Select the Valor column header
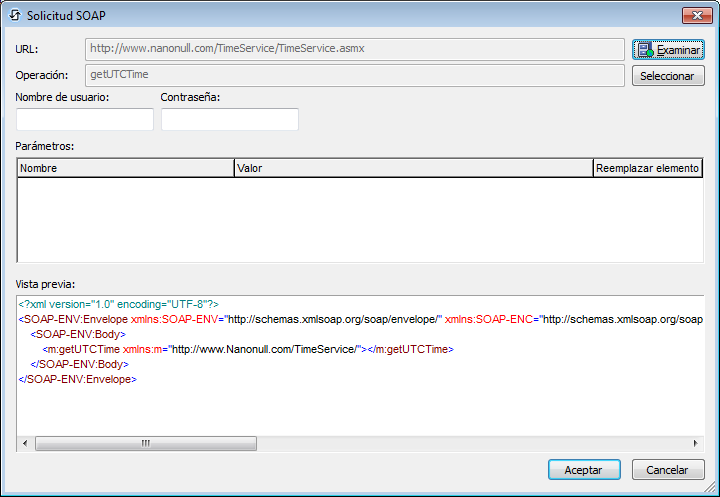This screenshot has width=720, height=497. pos(413,168)
